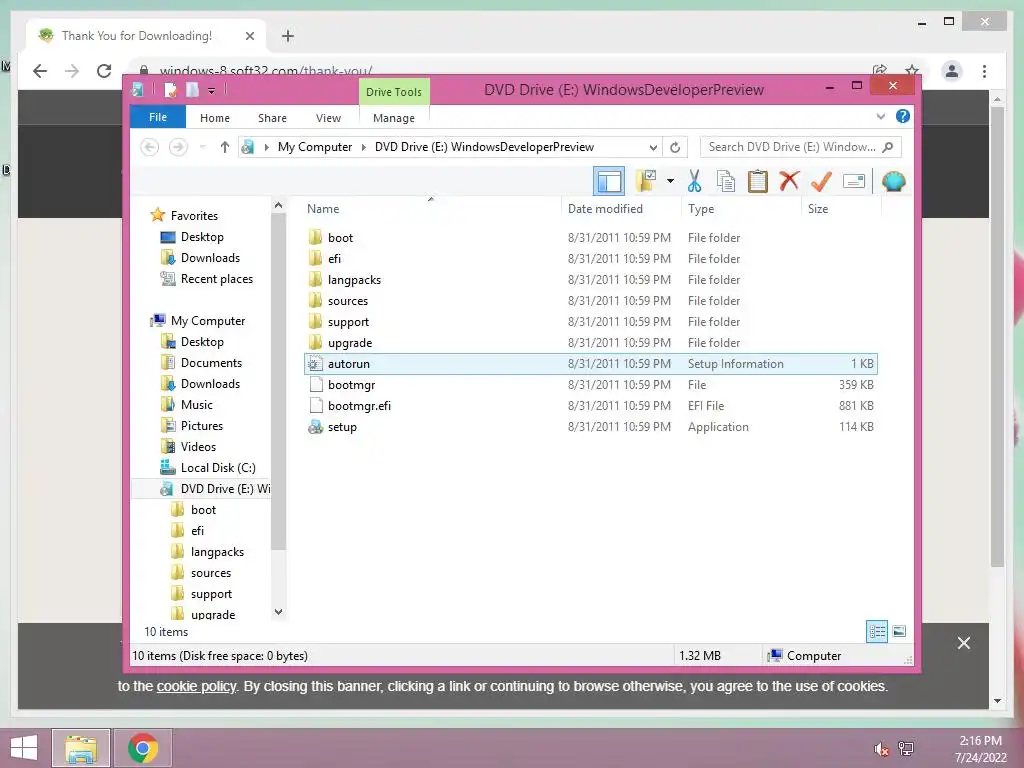Open Customize Quick Access Toolbar dropdown
The image size is (1024, 768).
212,91
